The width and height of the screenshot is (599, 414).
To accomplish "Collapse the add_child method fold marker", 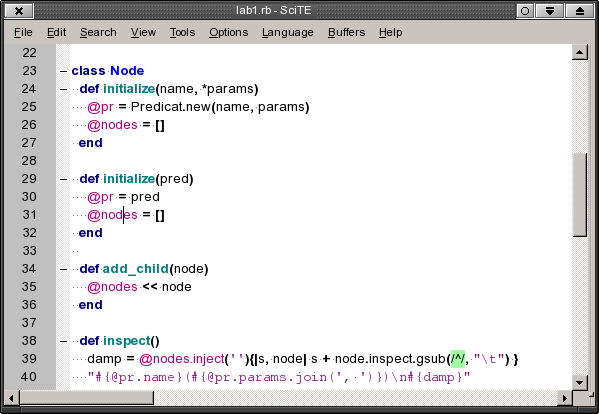I will 63,269.
